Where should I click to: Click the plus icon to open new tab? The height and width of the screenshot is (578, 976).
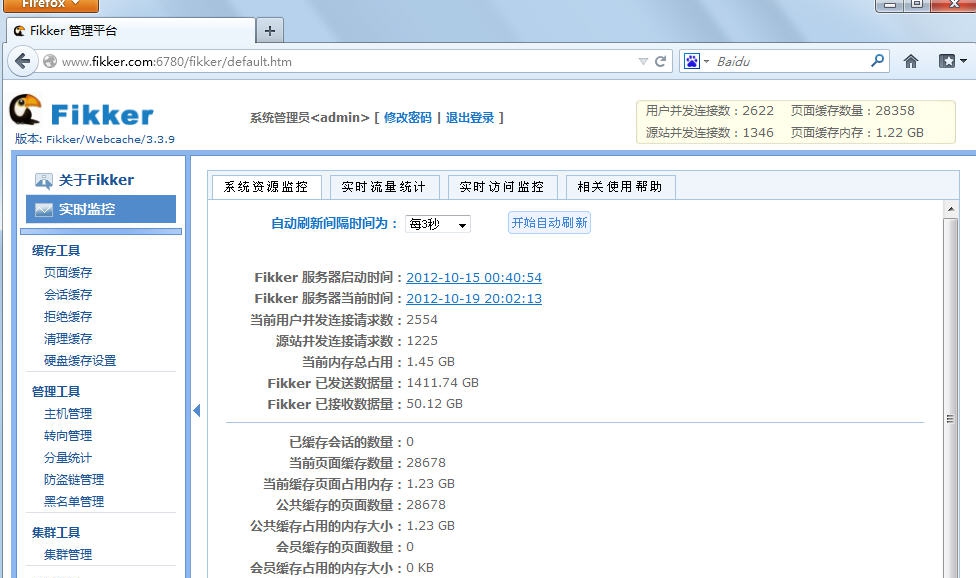(x=269, y=30)
